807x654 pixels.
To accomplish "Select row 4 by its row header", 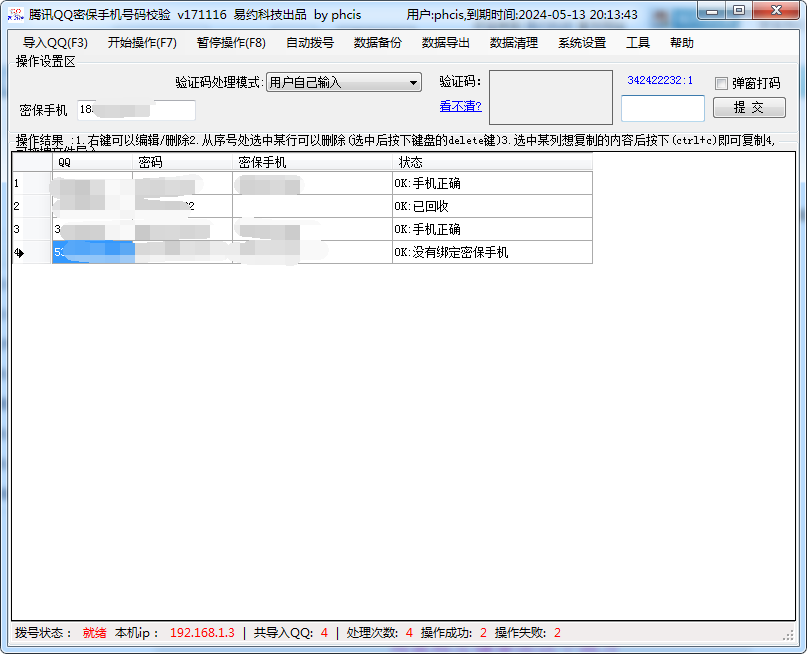I will pyautogui.click(x=32, y=252).
